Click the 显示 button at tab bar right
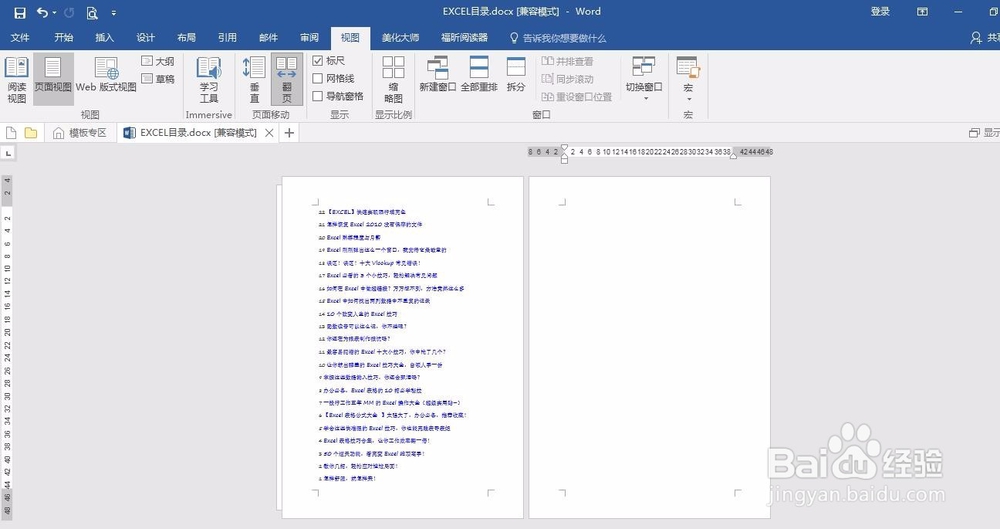1000x529 pixels. coord(984,133)
